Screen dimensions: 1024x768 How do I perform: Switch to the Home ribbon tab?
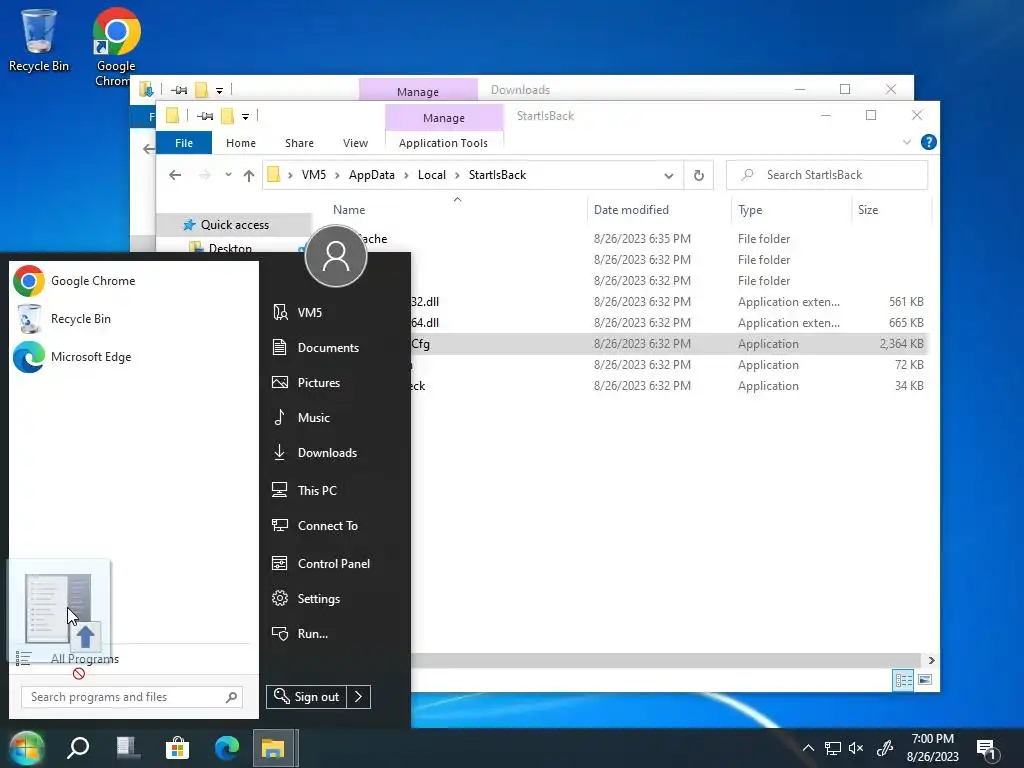tap(240, 143)
